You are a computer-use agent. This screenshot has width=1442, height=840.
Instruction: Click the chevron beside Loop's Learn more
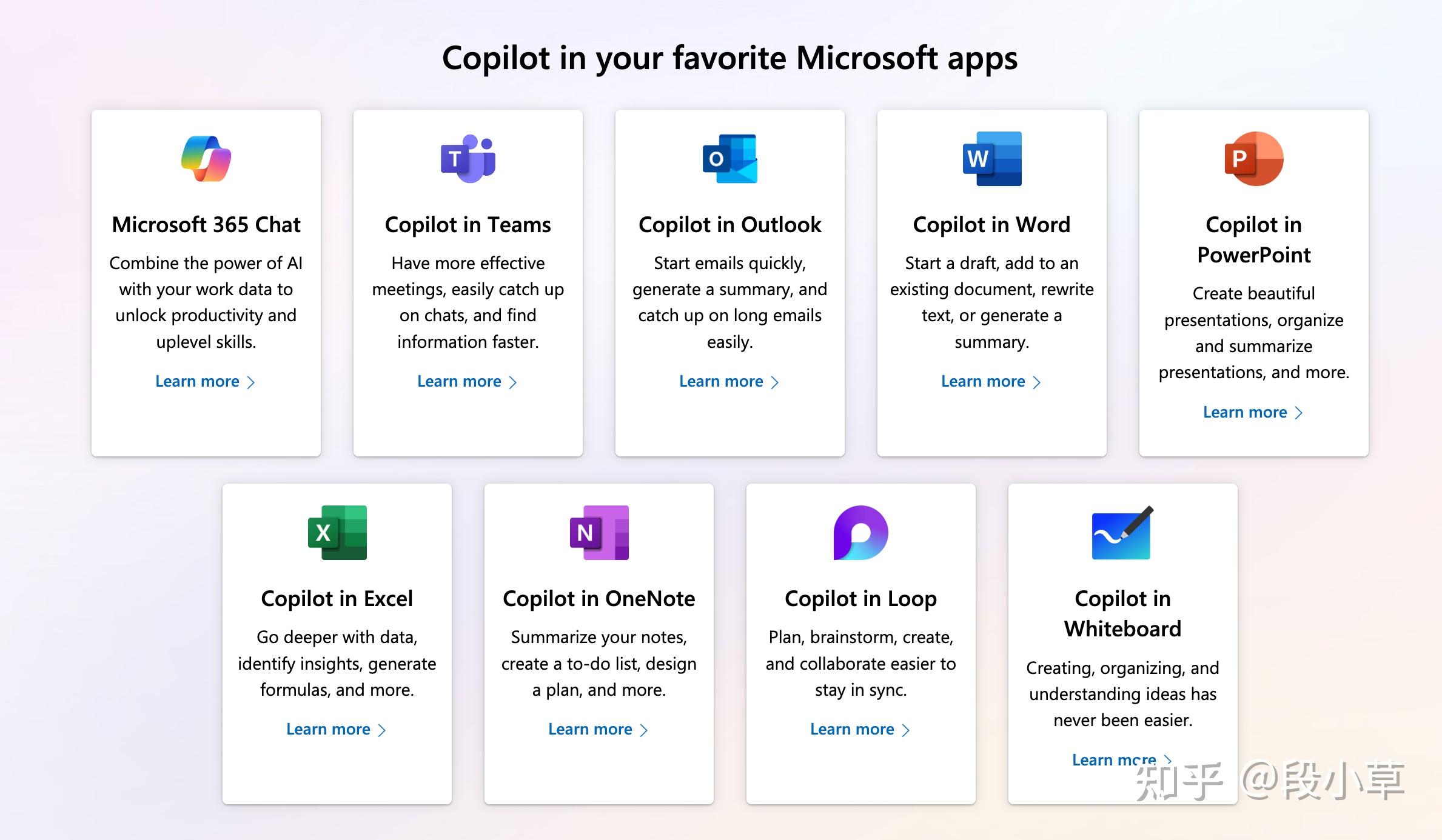[x=905, y=730]
